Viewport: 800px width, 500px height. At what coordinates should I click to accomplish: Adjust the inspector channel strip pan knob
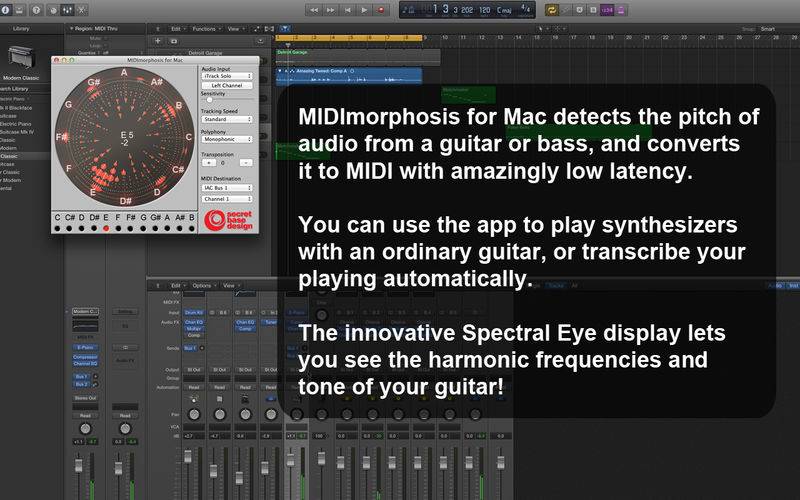[x=86, y=429]
